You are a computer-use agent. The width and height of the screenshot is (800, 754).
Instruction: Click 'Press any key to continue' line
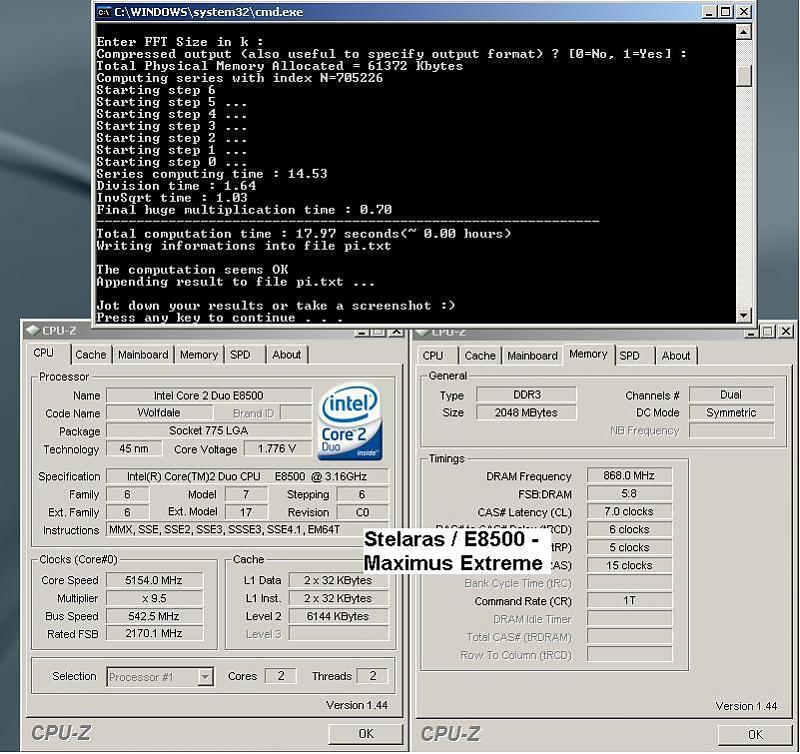[x=219, y=318]
